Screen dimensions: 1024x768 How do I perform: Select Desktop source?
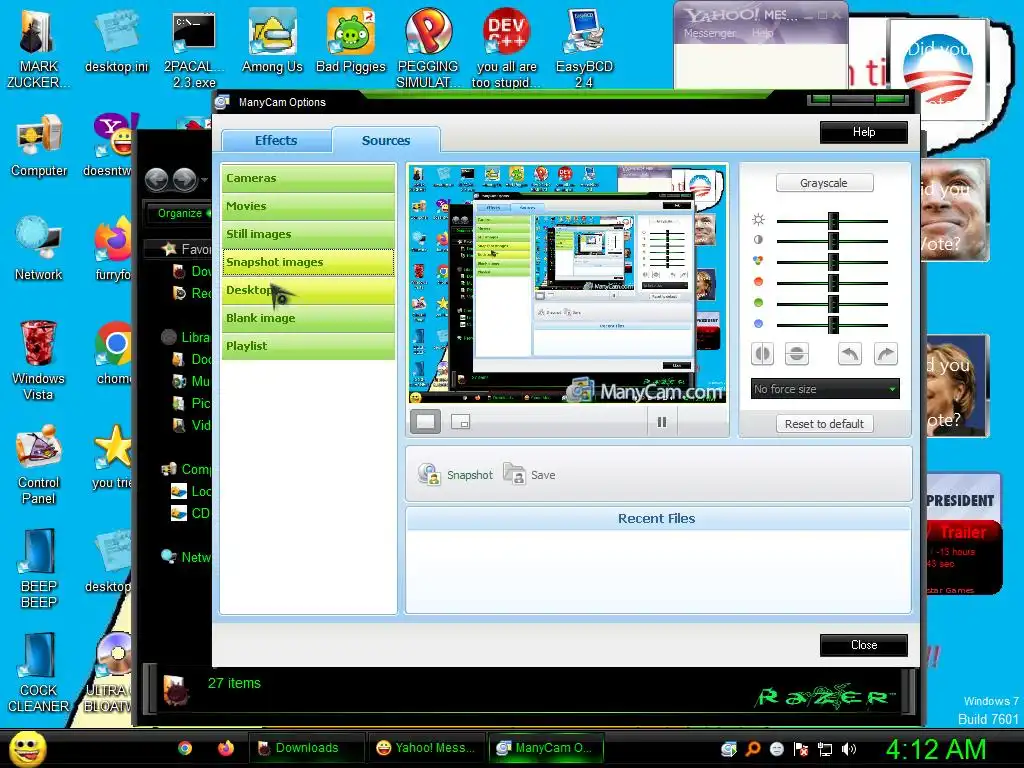click(x=308, y=290)
